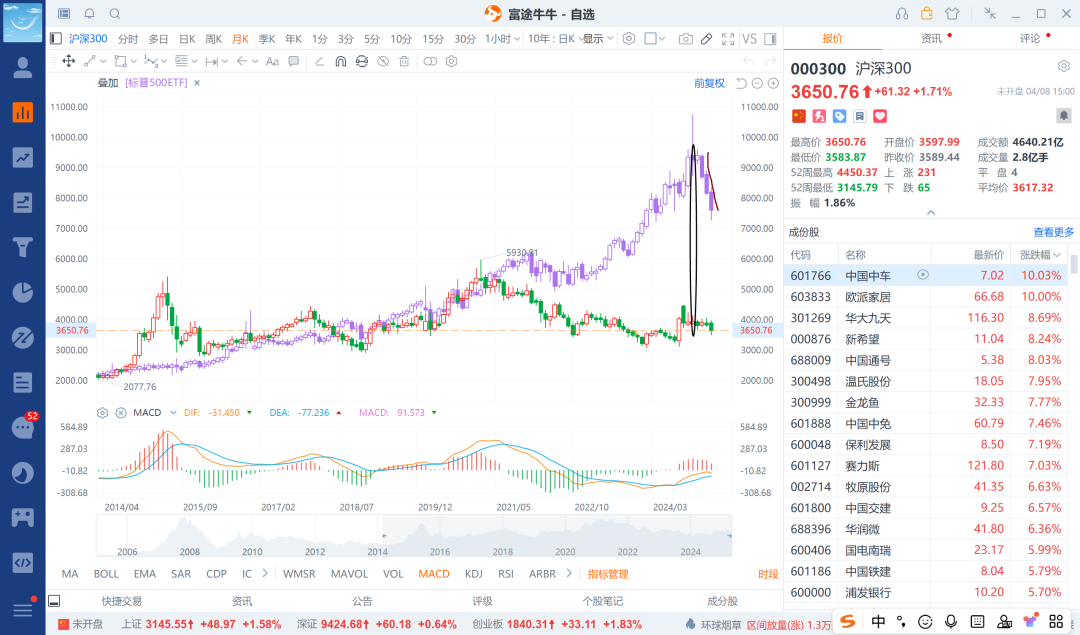1080x635 pixels.
Task: Select the text Aa annotation tool
Action: coord(272,61)
